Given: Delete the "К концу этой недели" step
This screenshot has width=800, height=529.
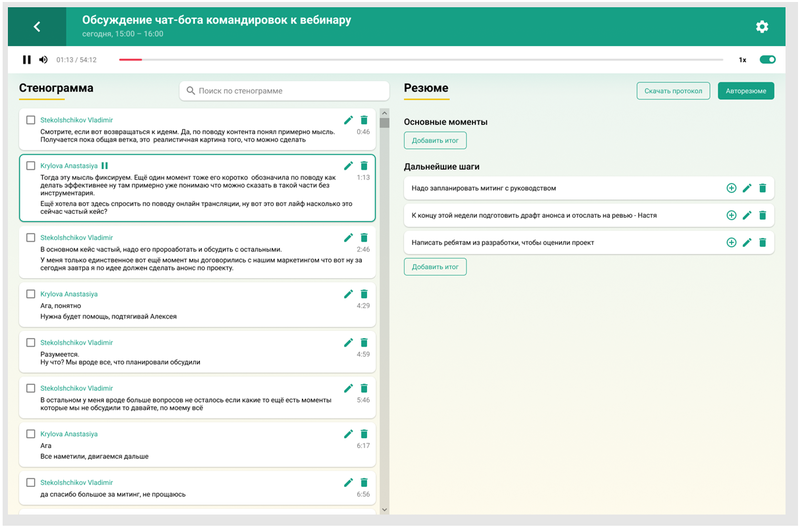Looking at the screenshot, I should (762, 215).
